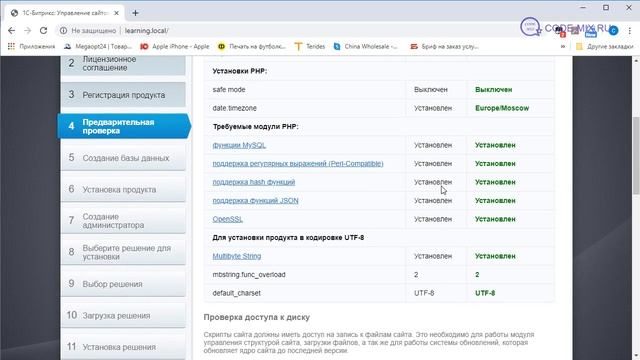Open Other bookmarks folder
Image resolution: width=640 pixels, height=360 pixels.
pos(604,47)
